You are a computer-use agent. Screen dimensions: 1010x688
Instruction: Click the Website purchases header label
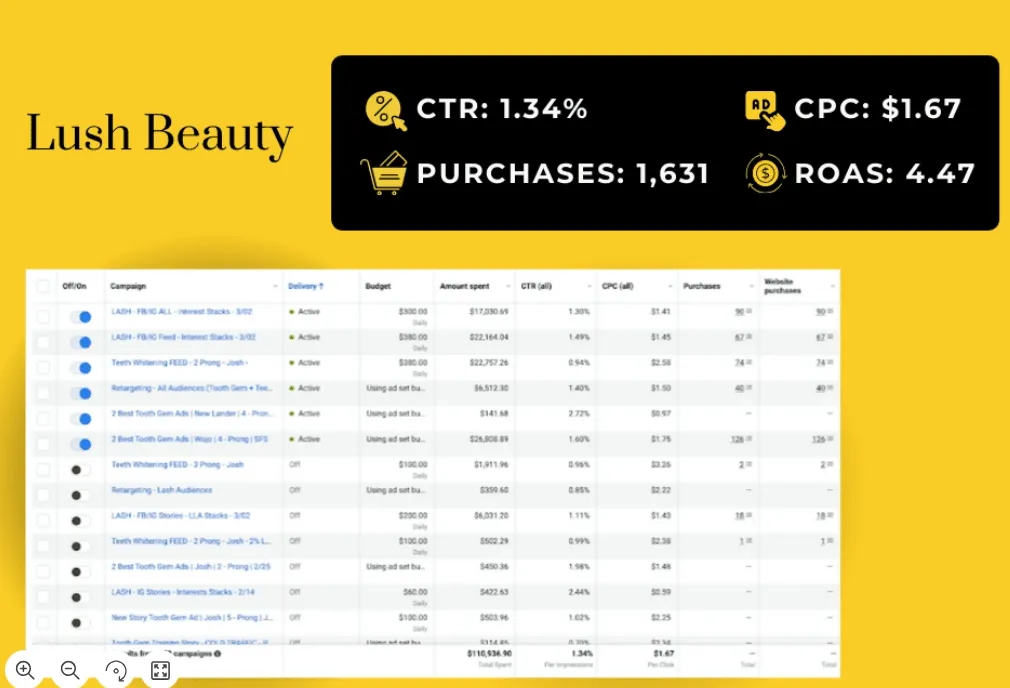783,286
